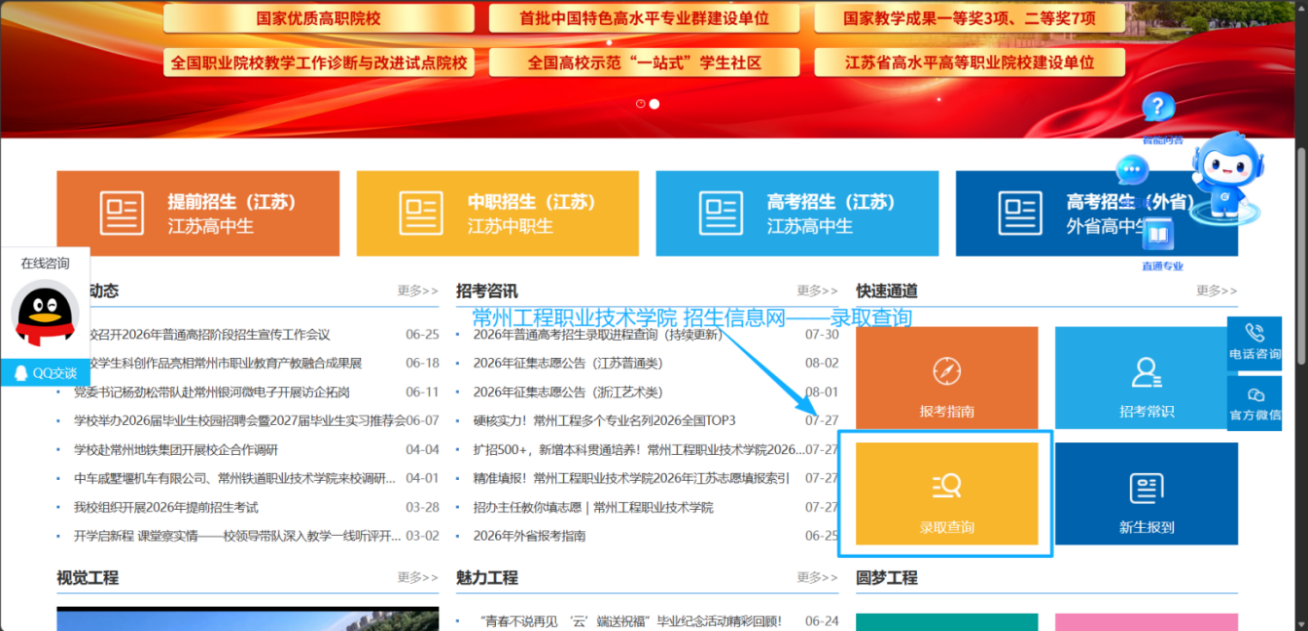This screenshot has width=1308, height=631.
Task: Click 更多>> beside the news 动态 heading
Action: point(418,291)
